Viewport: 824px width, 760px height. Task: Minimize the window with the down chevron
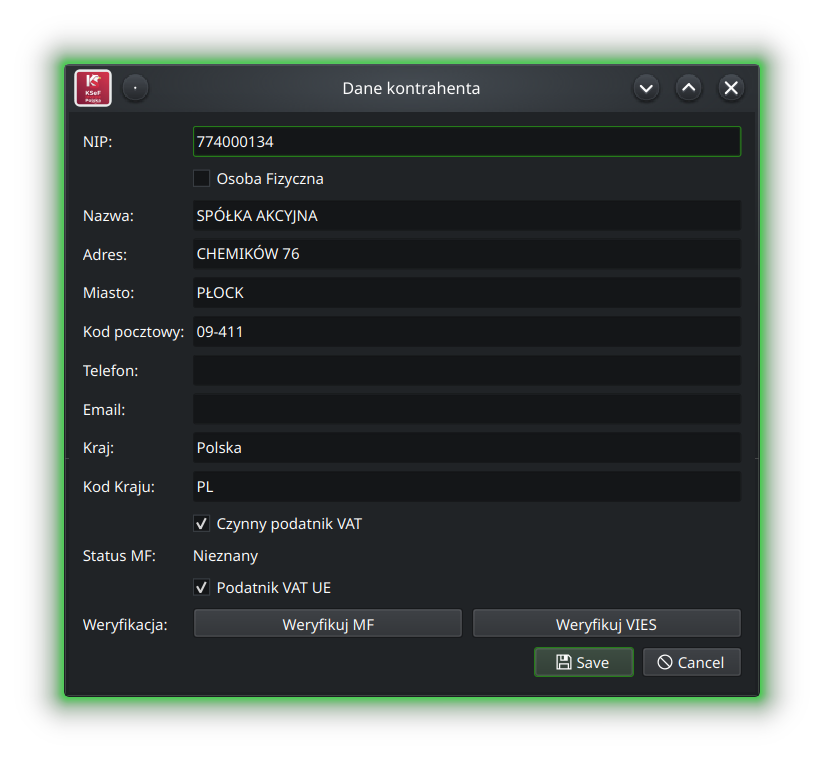tap(646, 88)
